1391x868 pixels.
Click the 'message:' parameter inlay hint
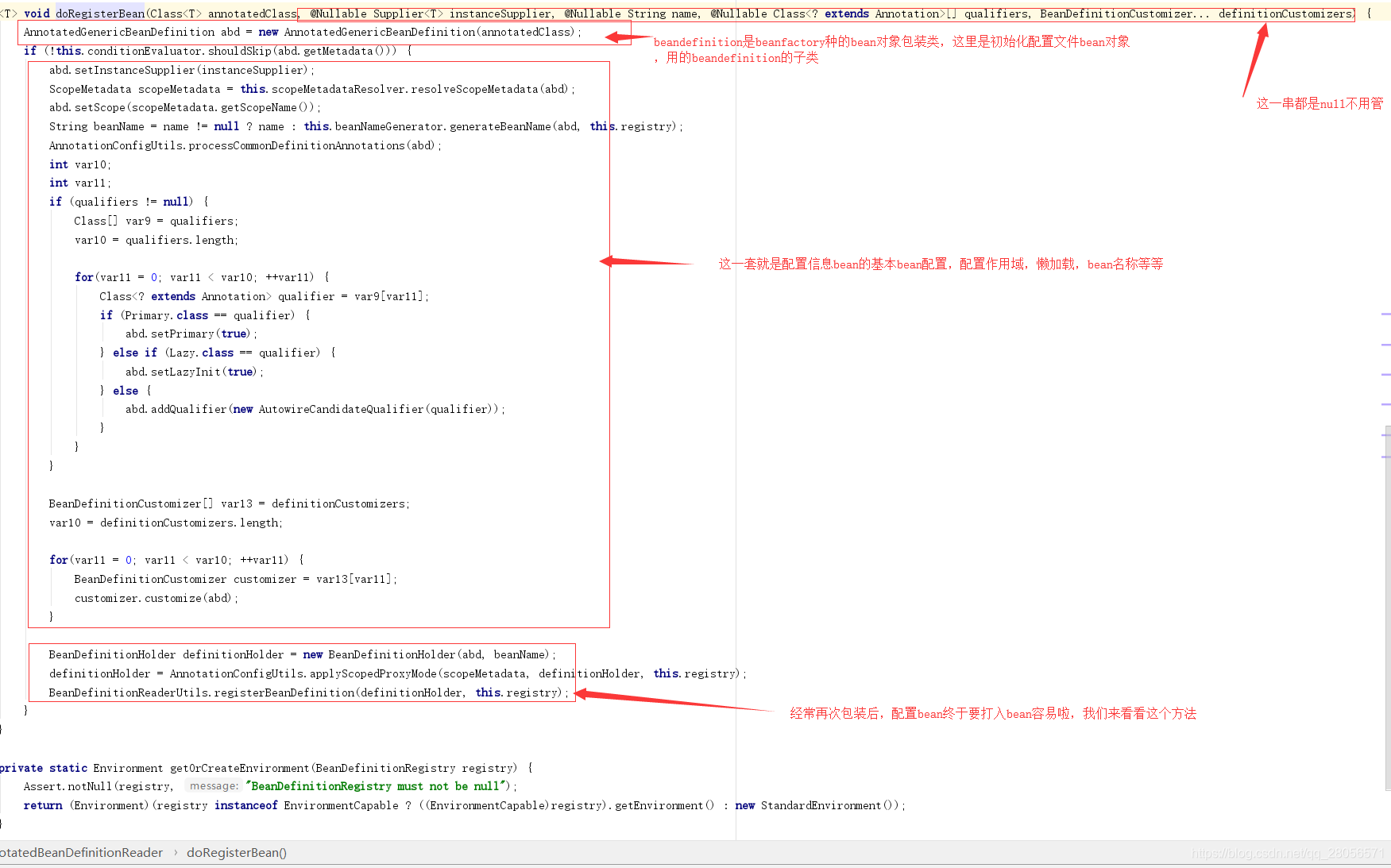(214, 786)
